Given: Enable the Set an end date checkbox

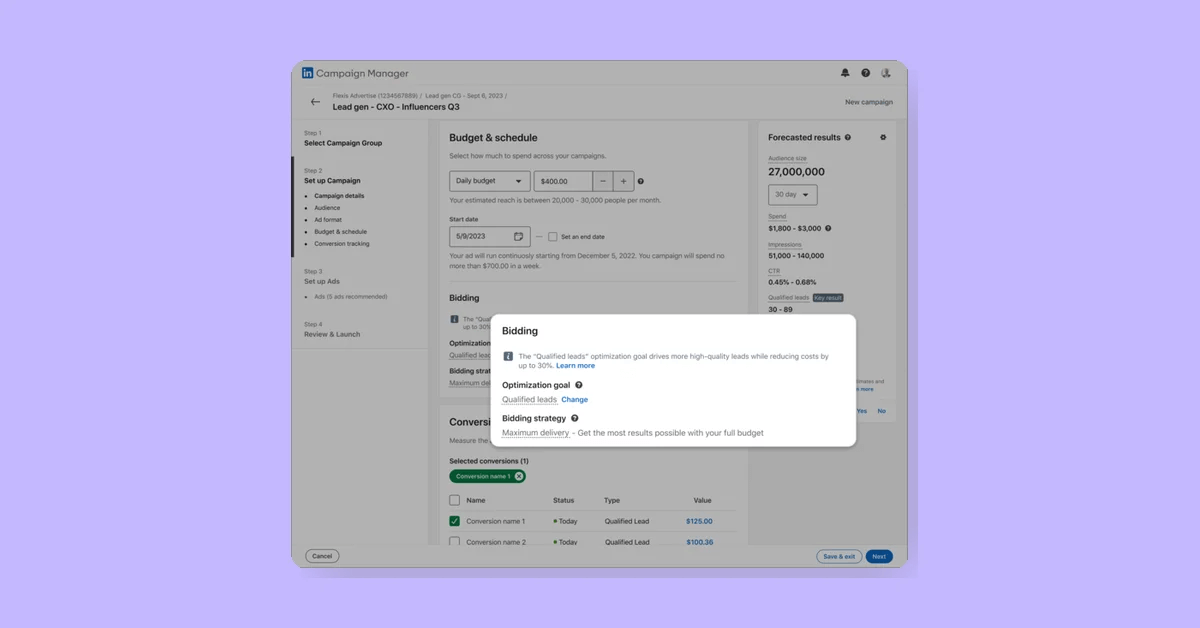Looking at the screenshot, I should coord(553,236).
